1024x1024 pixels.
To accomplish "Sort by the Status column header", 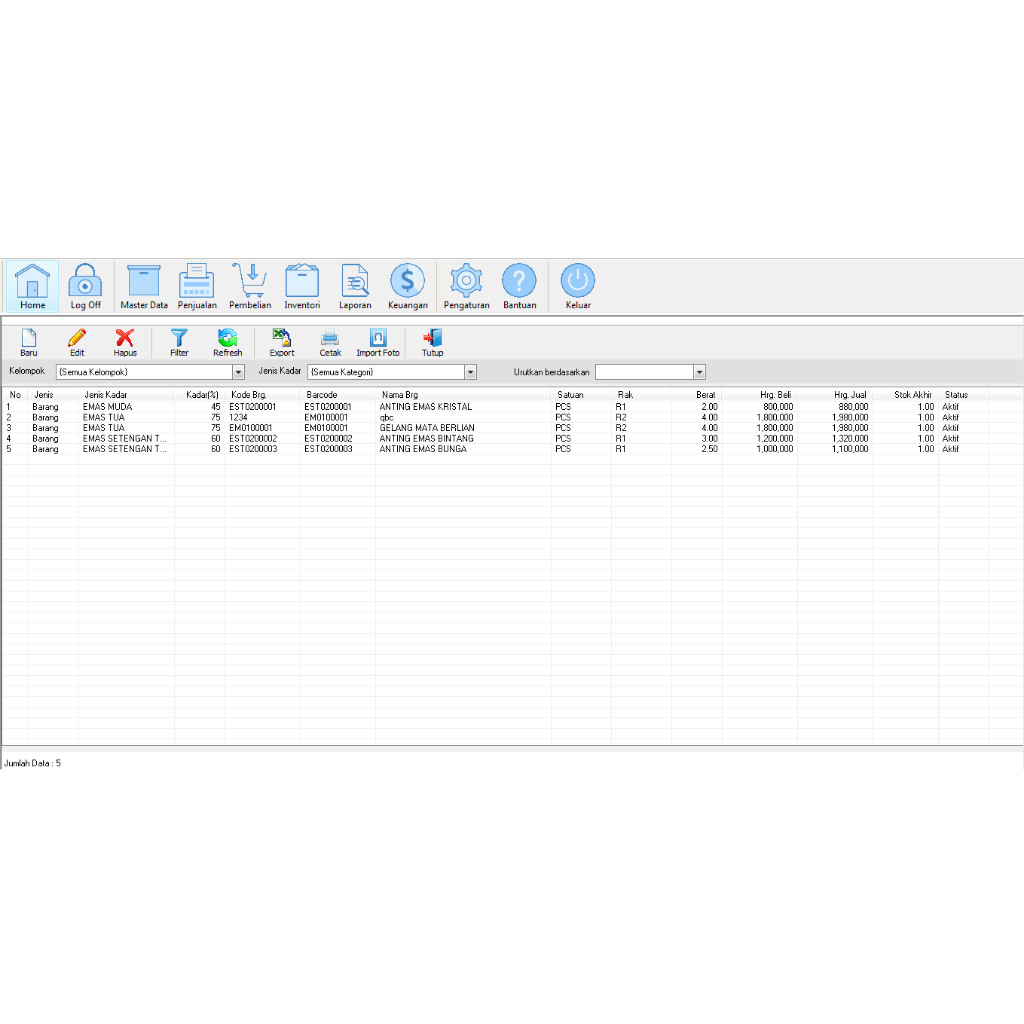I will tap(963, 394).
